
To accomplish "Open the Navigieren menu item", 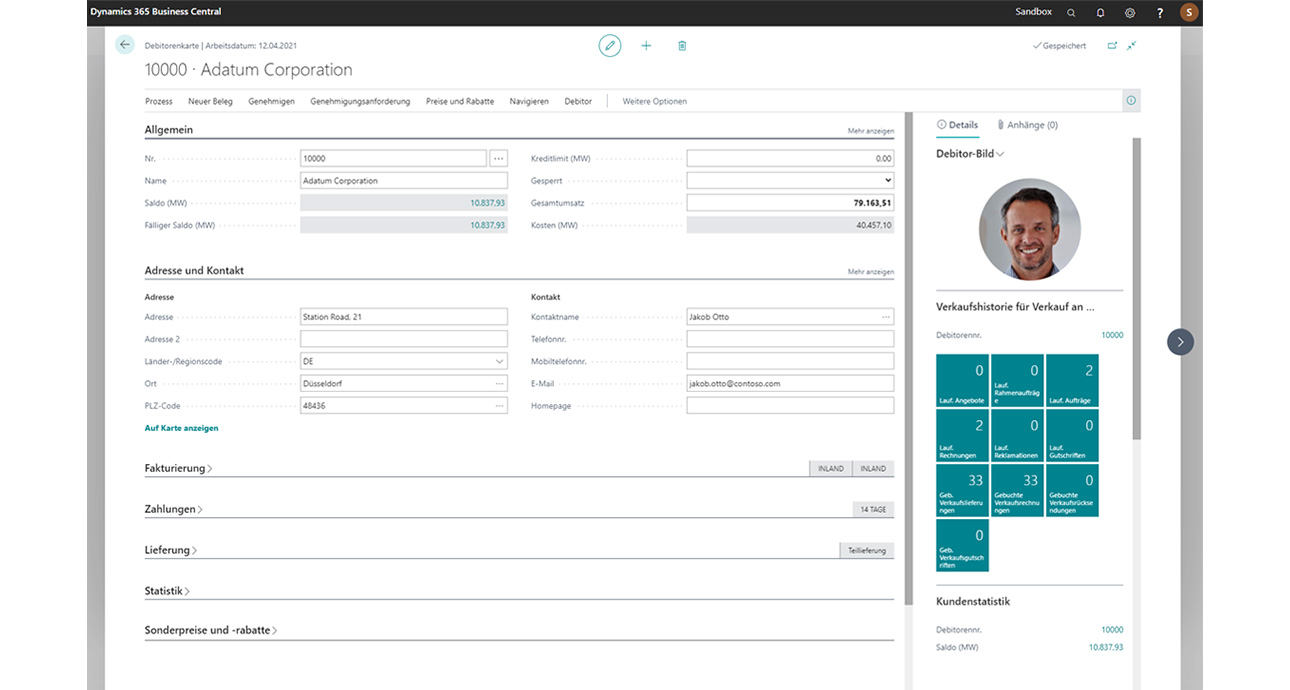I will pos(529,101).
